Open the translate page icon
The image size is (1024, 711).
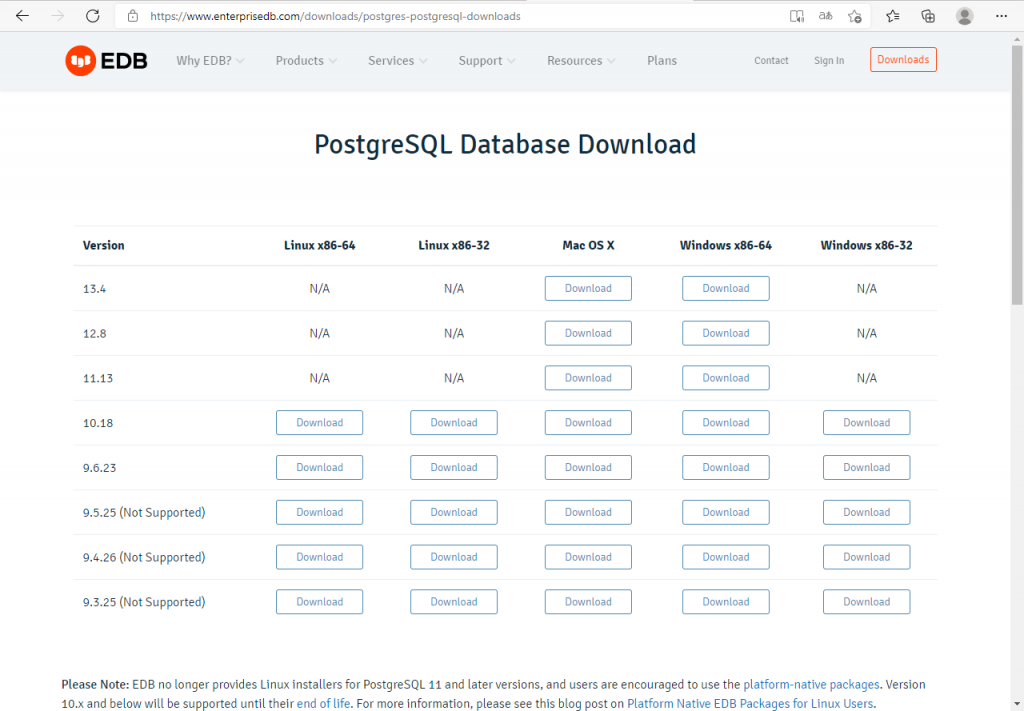click(825, 16)
